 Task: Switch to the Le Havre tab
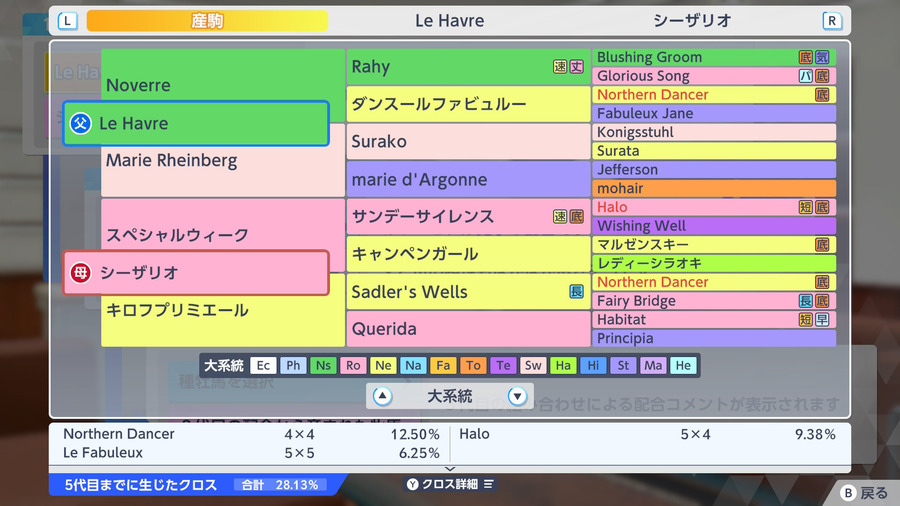(449, 21)
